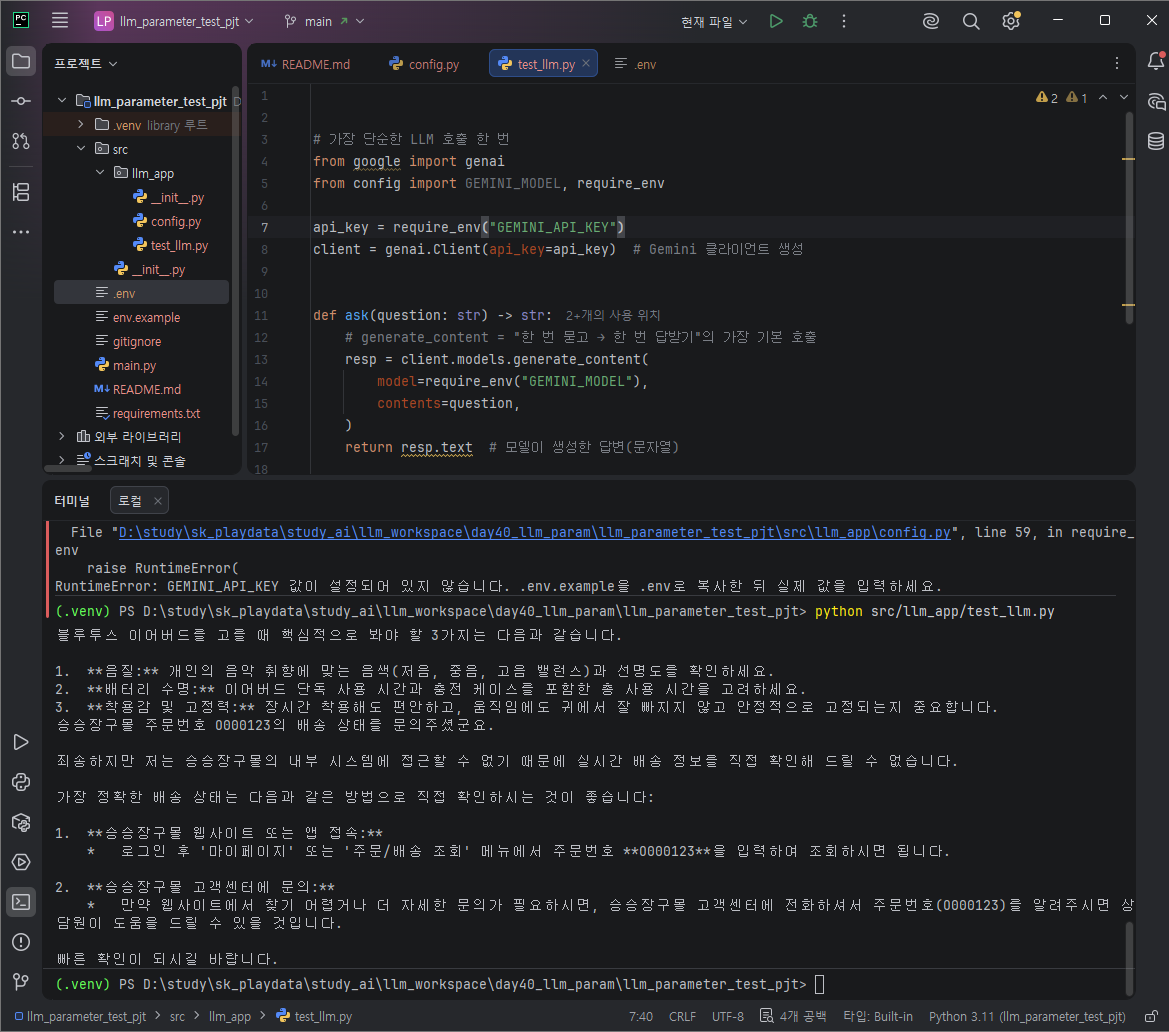This screenshot has height=1032, width=1169.
Task: Open the main hamburger menu
Action: point(60,21)
